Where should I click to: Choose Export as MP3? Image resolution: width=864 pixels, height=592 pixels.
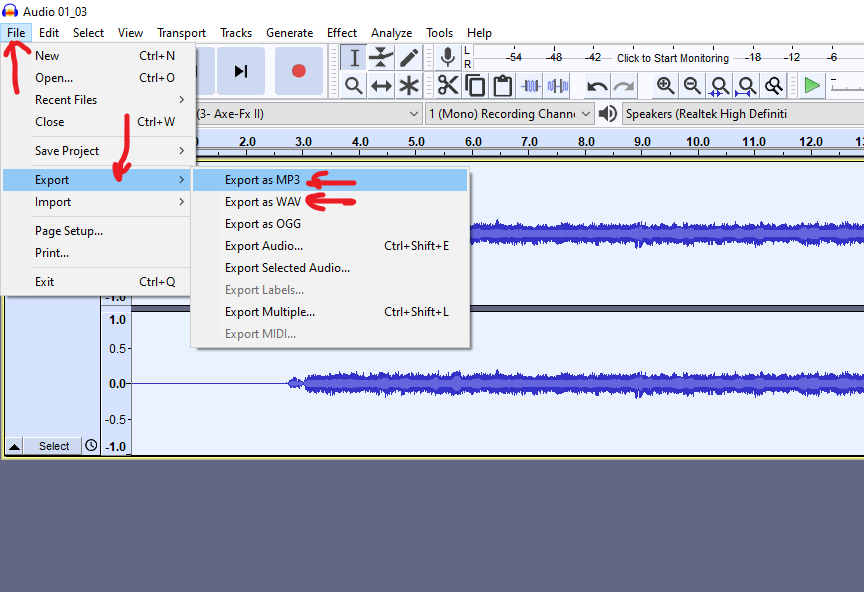pos(262,180)
